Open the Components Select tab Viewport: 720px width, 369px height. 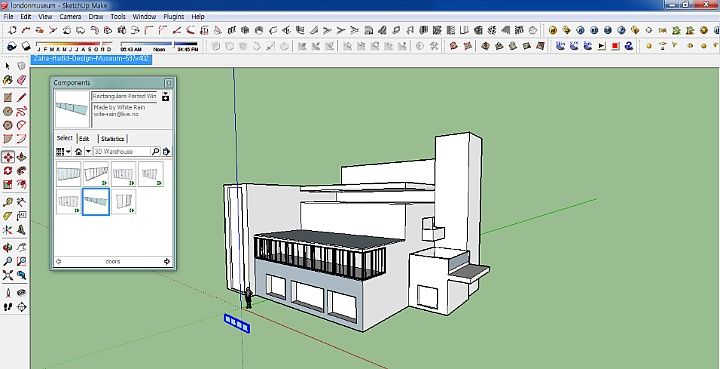coord(64,138)
